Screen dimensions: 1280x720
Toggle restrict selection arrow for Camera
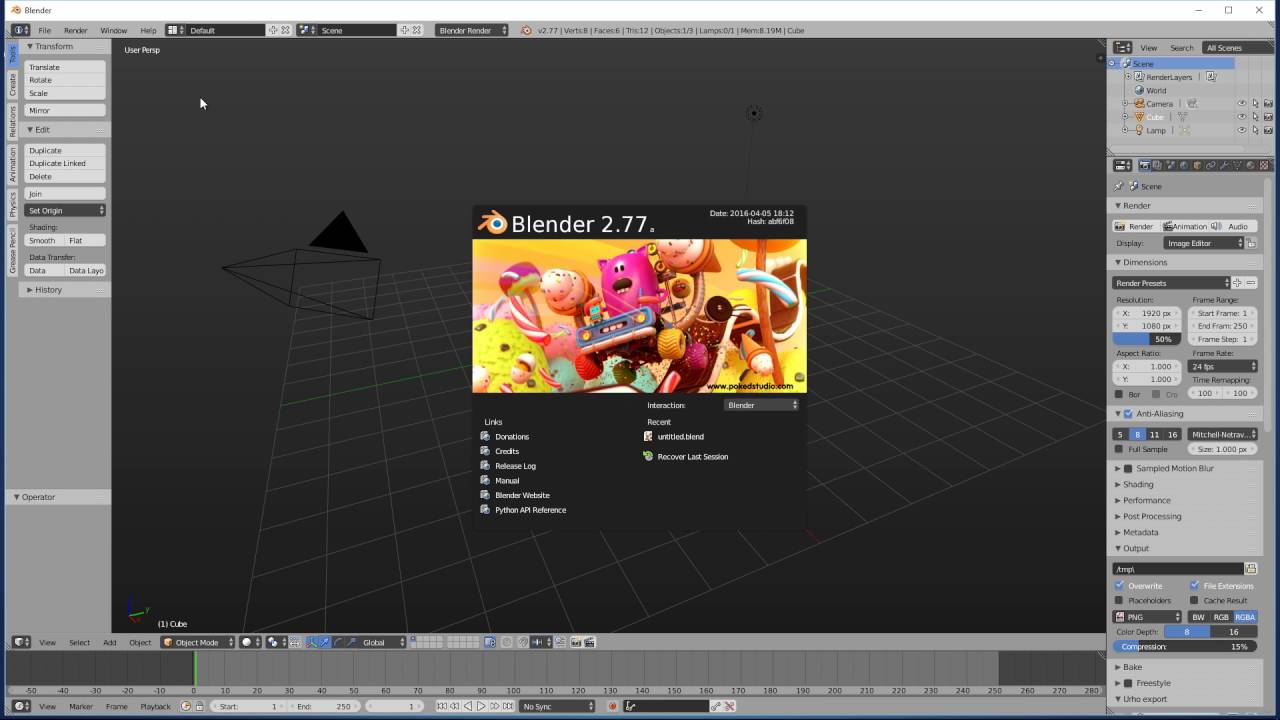click(x=1255, y=103)
